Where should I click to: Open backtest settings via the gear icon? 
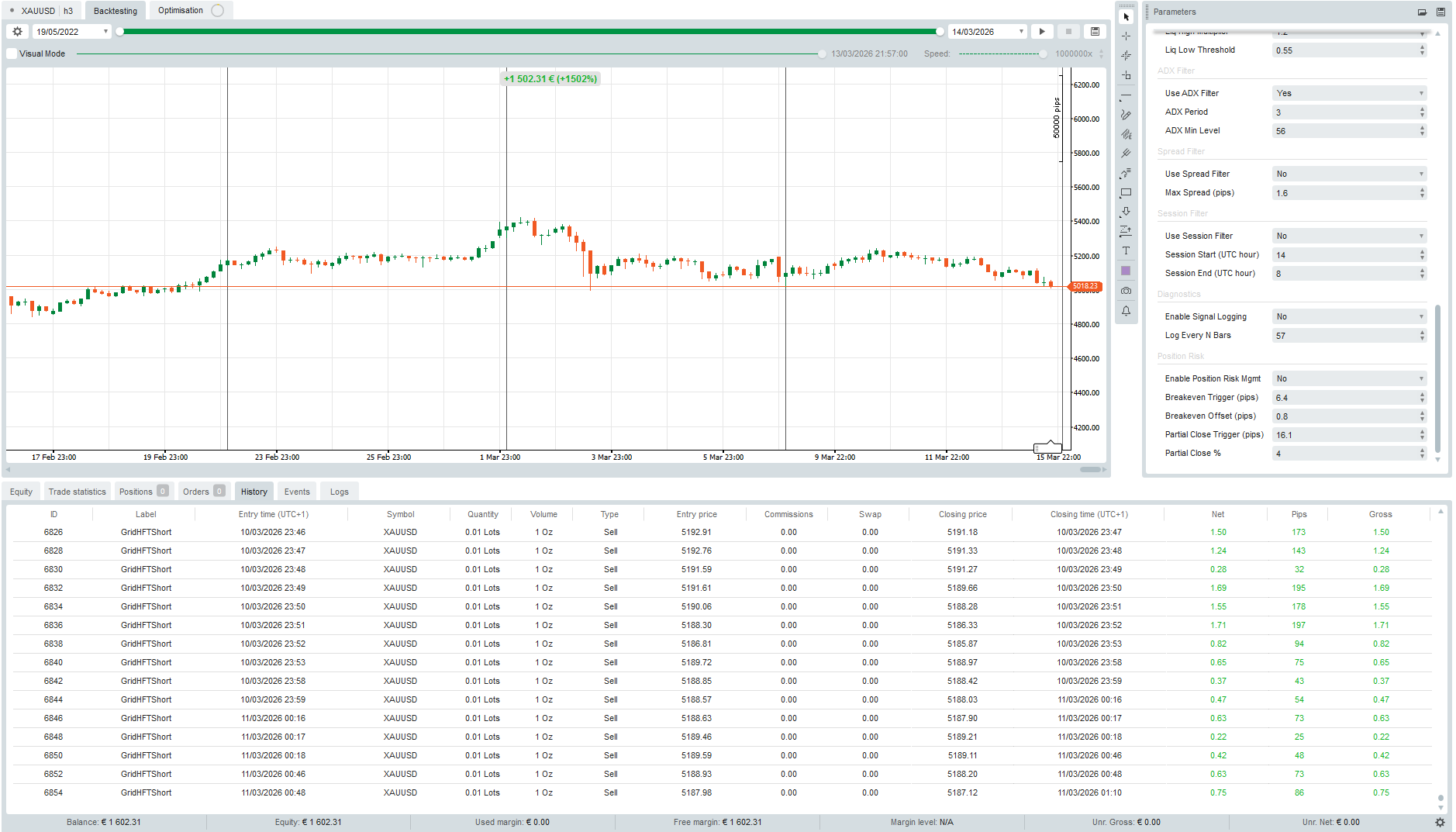point(17,31)
